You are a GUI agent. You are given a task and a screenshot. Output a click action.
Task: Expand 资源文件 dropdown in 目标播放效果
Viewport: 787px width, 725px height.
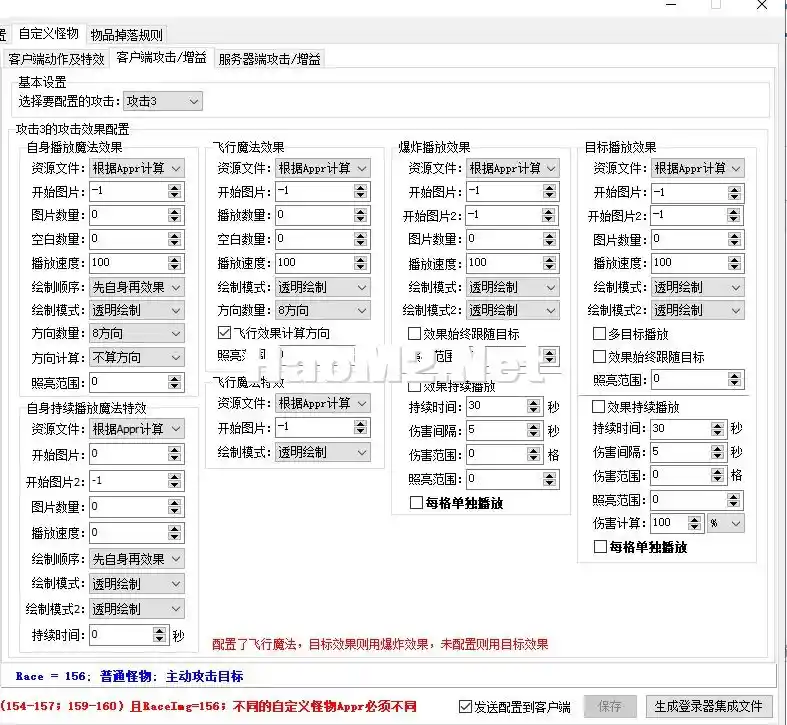697,168
